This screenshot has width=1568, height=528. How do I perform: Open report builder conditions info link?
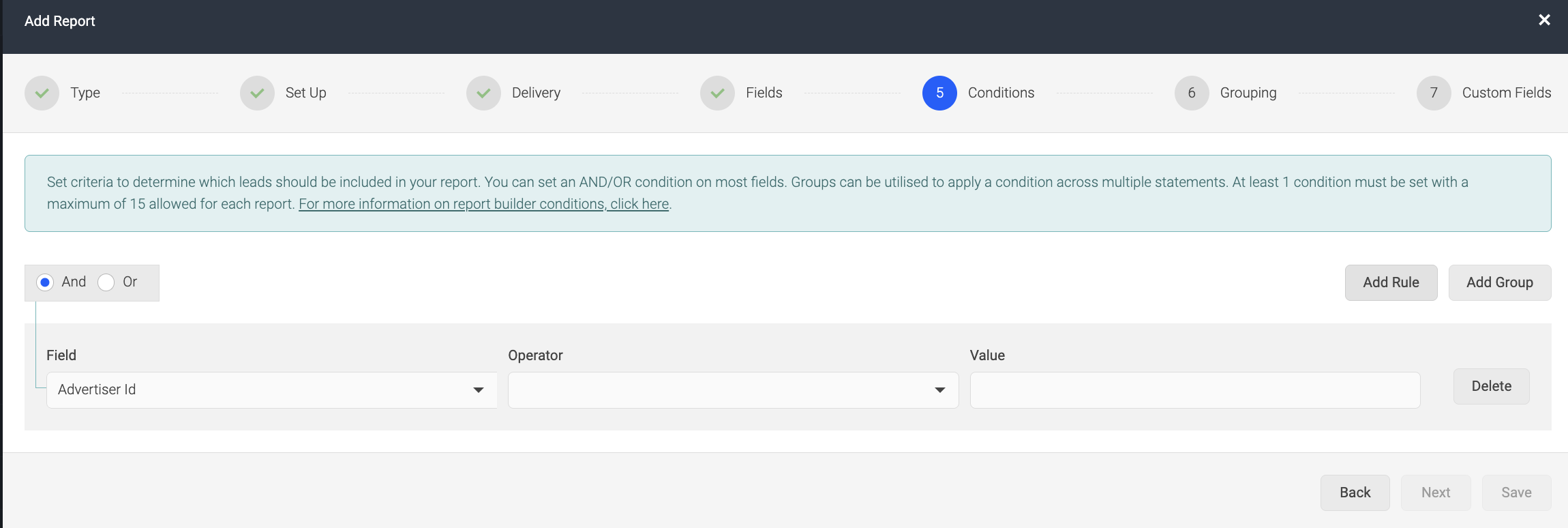483,204
